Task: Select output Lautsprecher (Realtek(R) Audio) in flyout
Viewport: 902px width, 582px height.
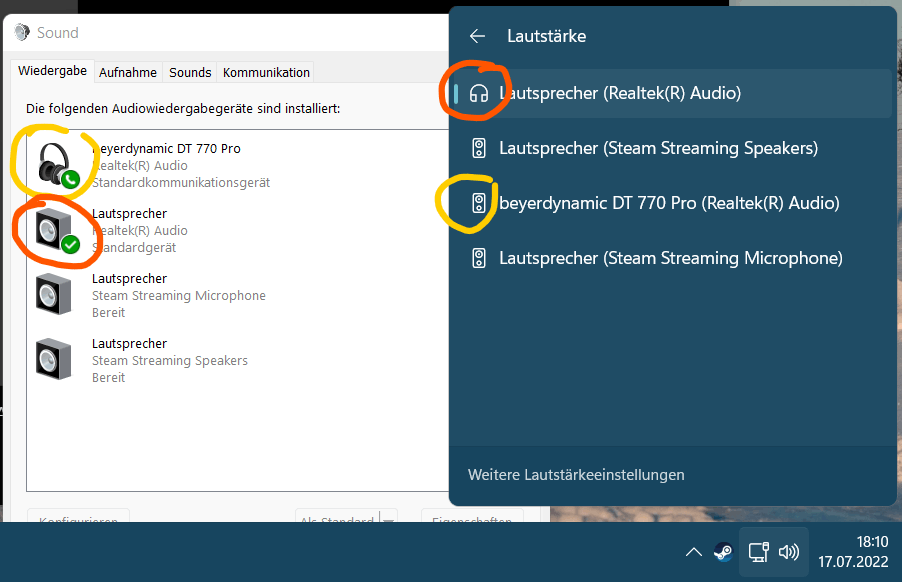Action: (671, 94)
